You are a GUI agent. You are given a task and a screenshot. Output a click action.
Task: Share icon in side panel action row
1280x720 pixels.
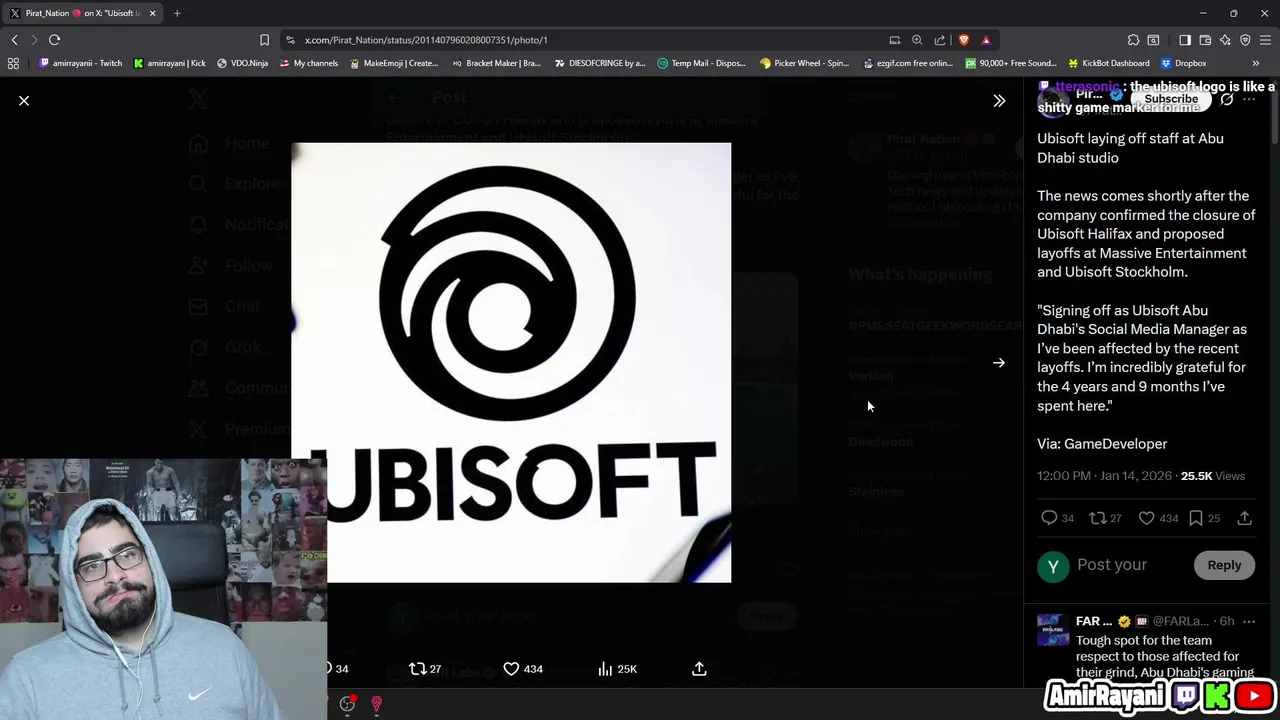[x=1245, y=518]
